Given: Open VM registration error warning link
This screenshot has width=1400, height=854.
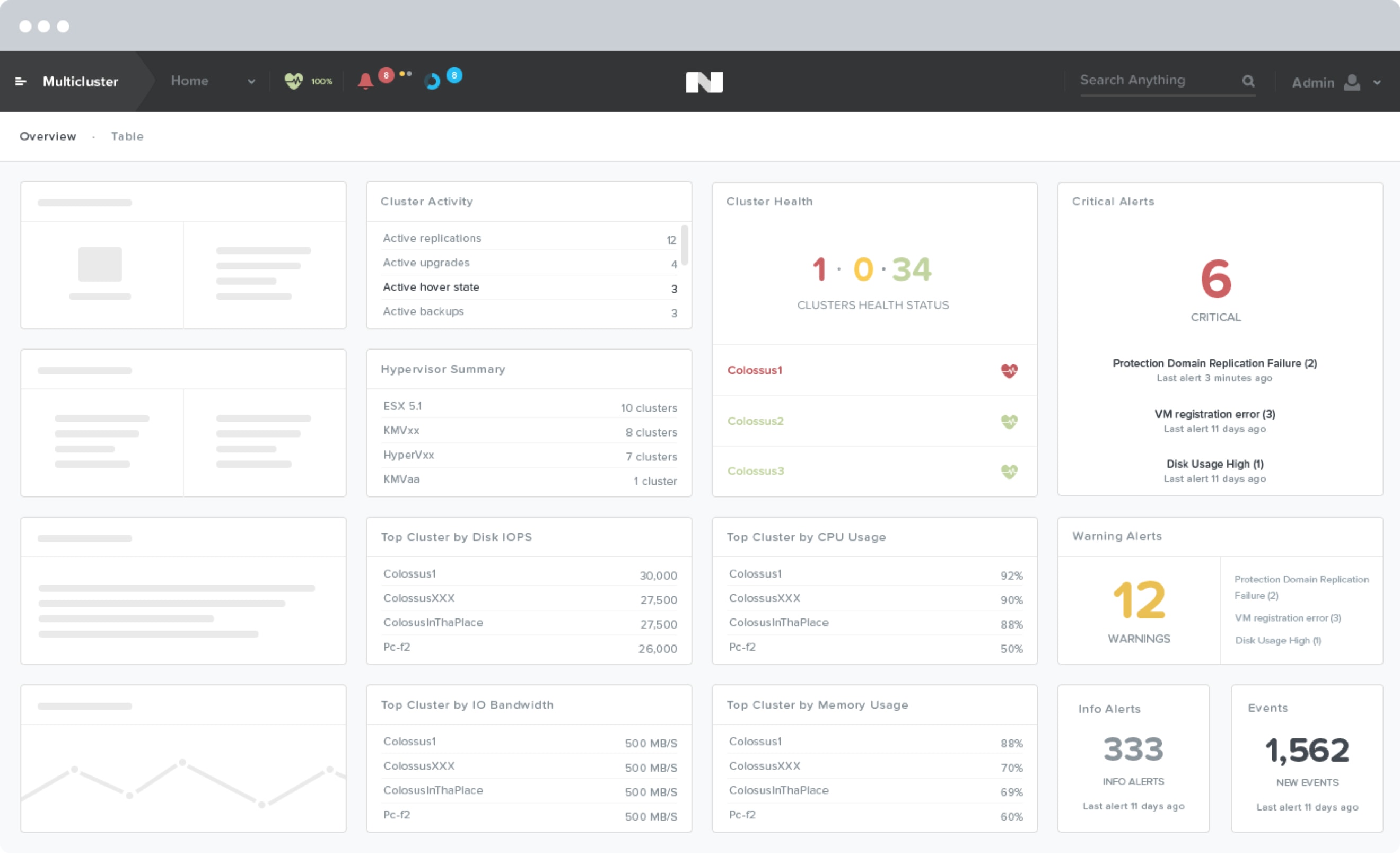Looking at the screenshot, I should pos(1288,618).
